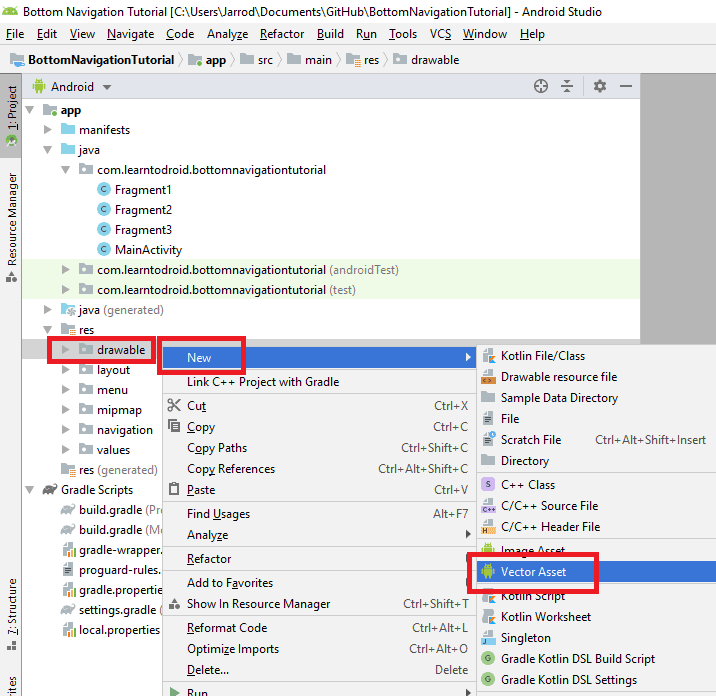Click the Cut scissors icon in context menu

[174, 406]
